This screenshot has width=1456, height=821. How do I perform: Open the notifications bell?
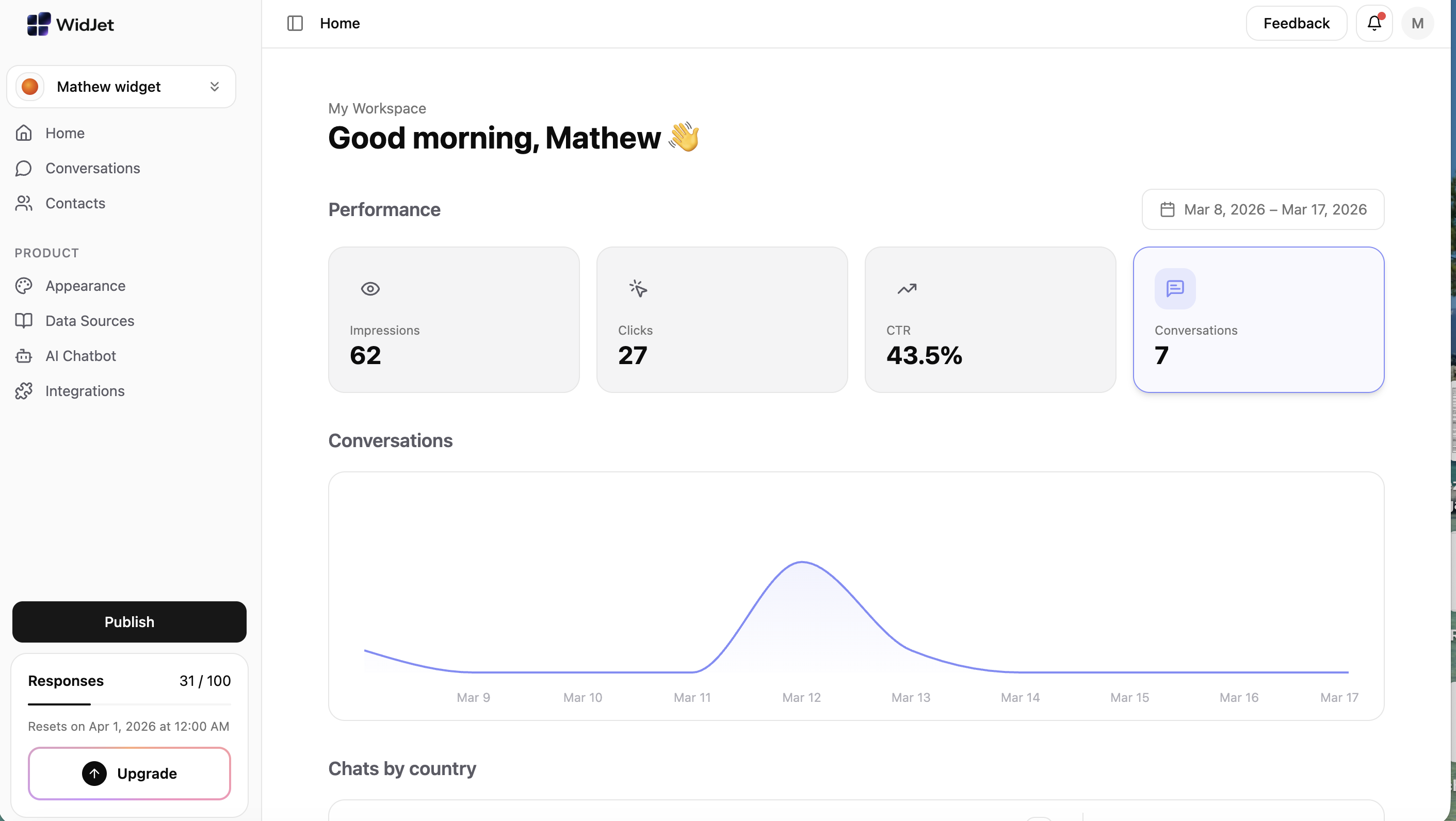[x=1374, y=23]
